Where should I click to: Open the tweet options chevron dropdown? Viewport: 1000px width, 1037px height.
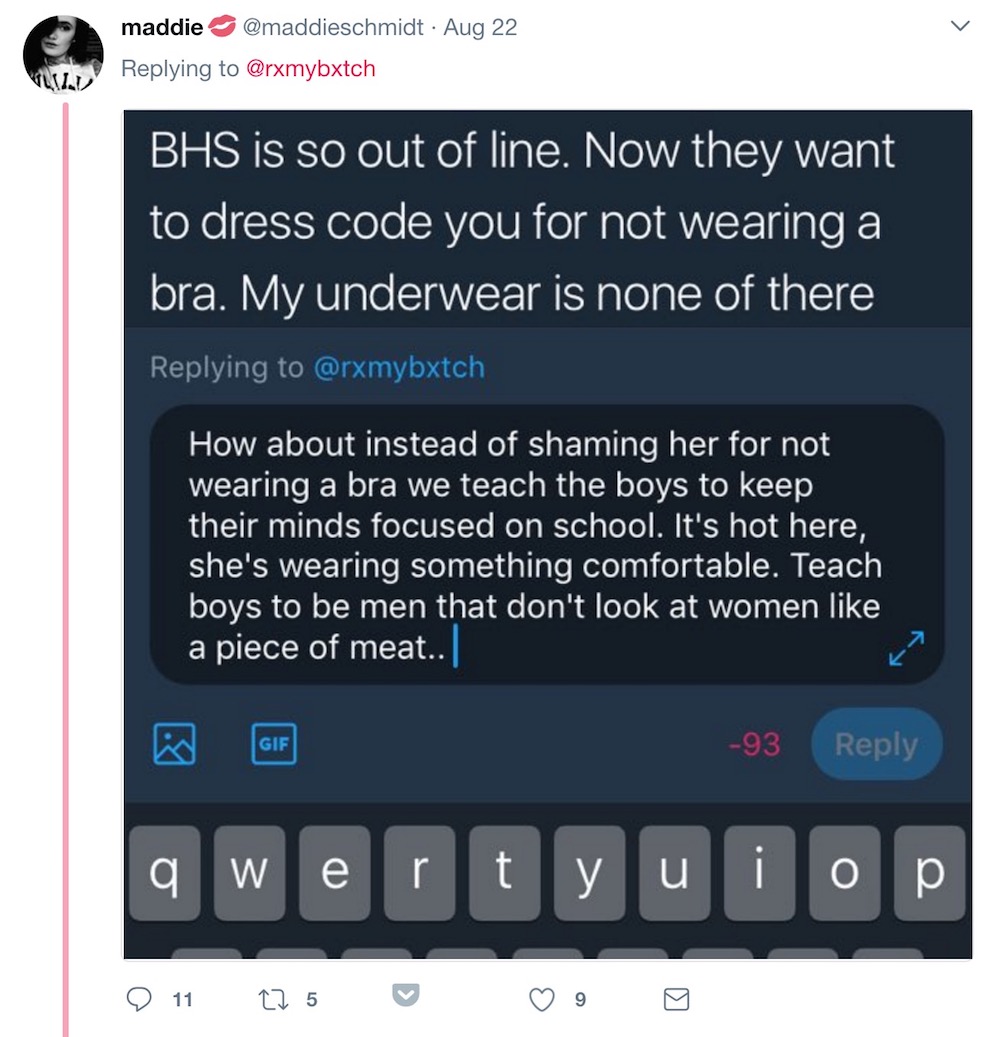pos(960,26)
